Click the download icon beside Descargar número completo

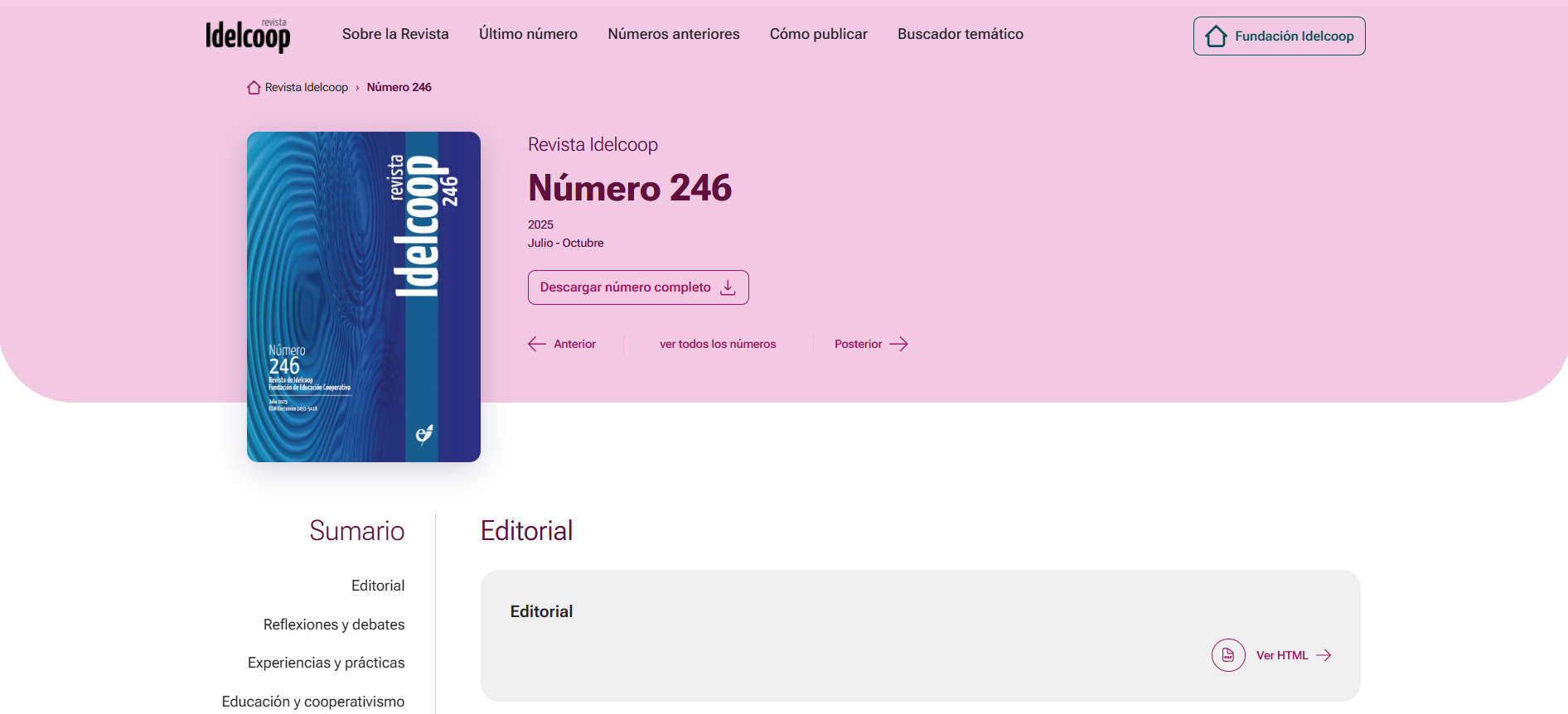[x=728, y=287]
